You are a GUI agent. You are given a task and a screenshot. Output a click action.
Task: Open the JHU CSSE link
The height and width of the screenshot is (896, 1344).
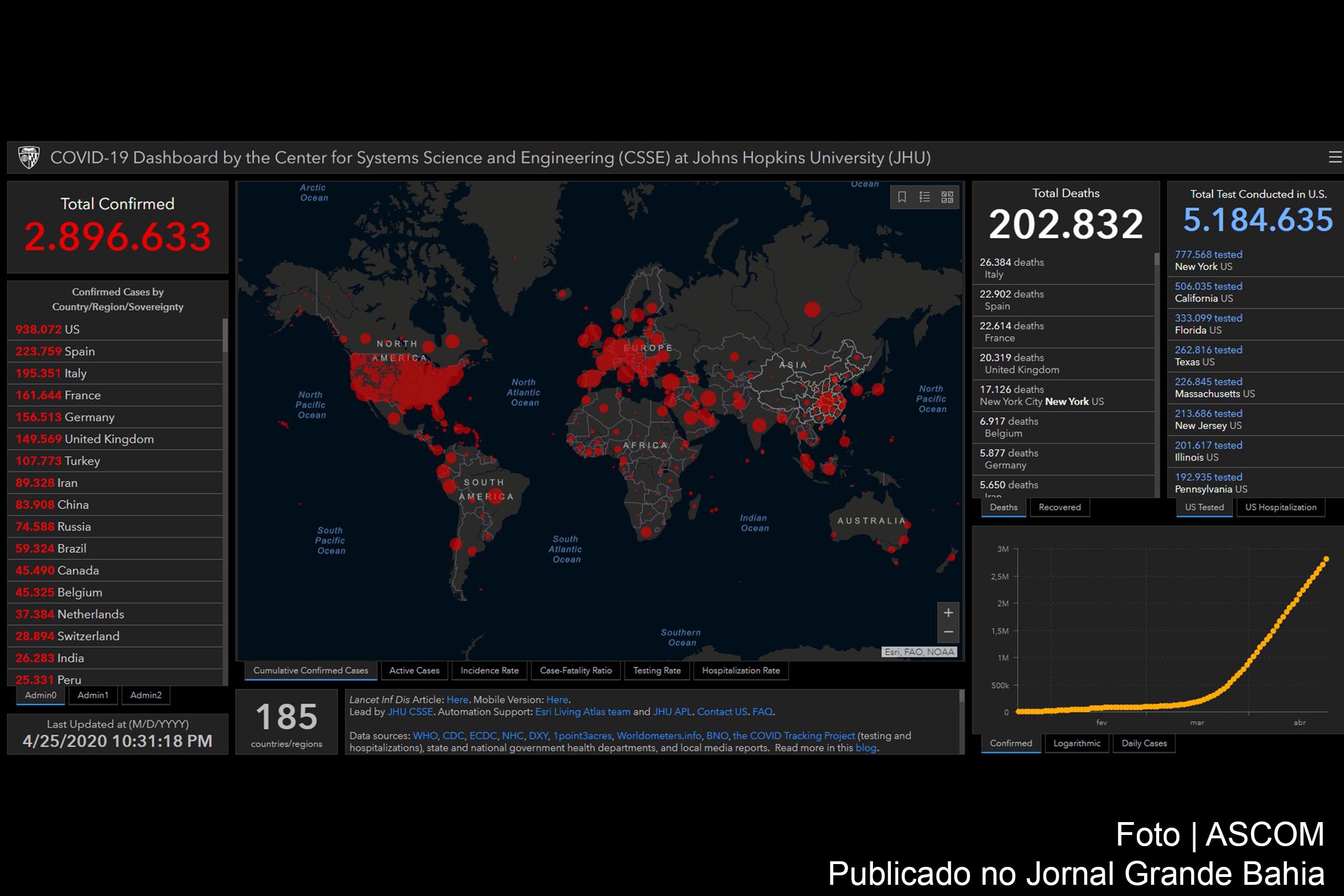click(x=410, y=711)
